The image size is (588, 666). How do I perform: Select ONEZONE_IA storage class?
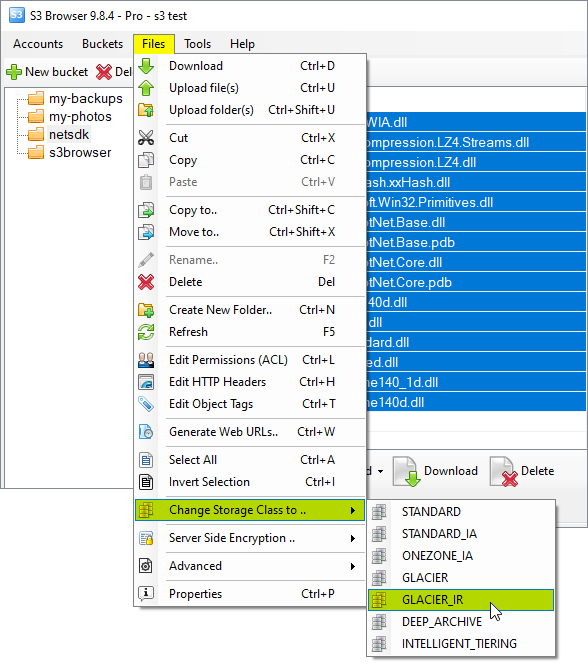pos(461,556)
